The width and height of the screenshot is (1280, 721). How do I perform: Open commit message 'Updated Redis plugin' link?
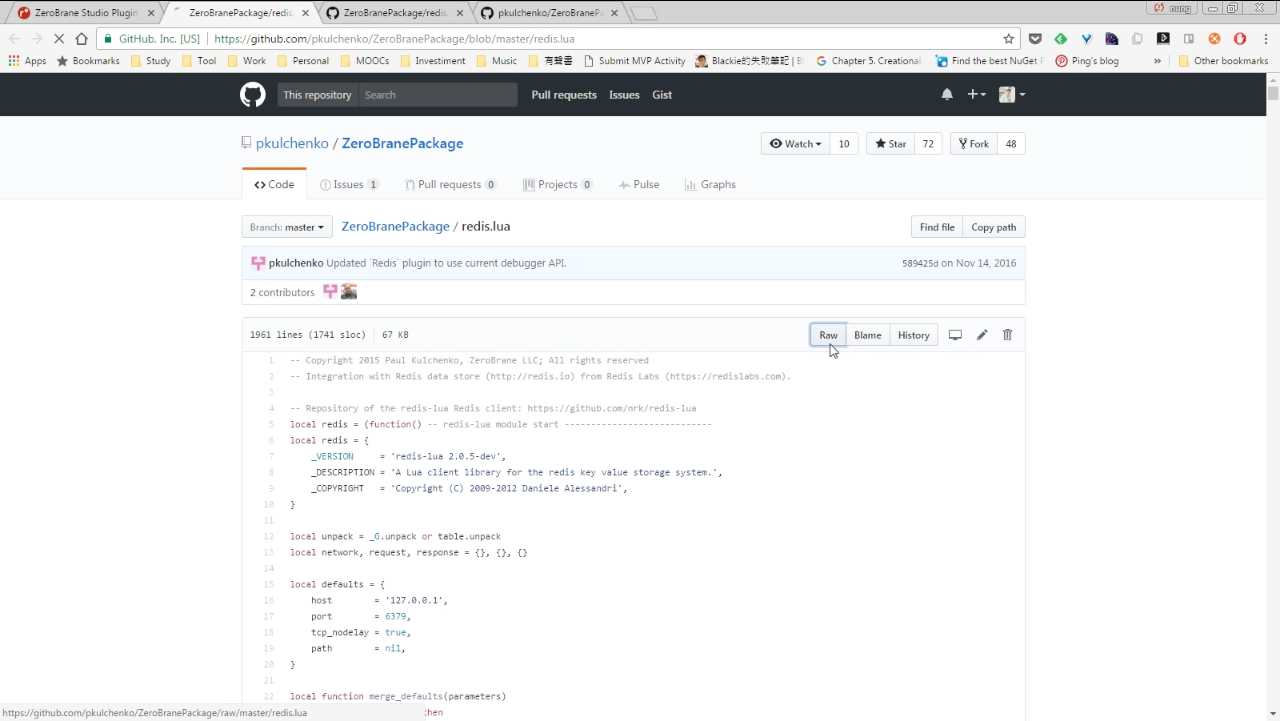tap(446, 263)
